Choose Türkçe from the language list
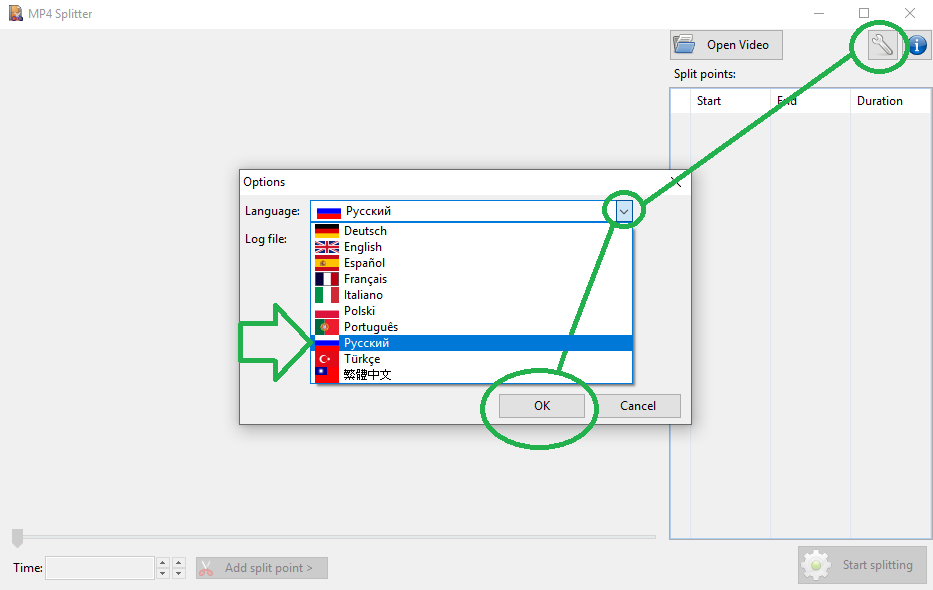 pyautogui.click(x=362, y=359)
